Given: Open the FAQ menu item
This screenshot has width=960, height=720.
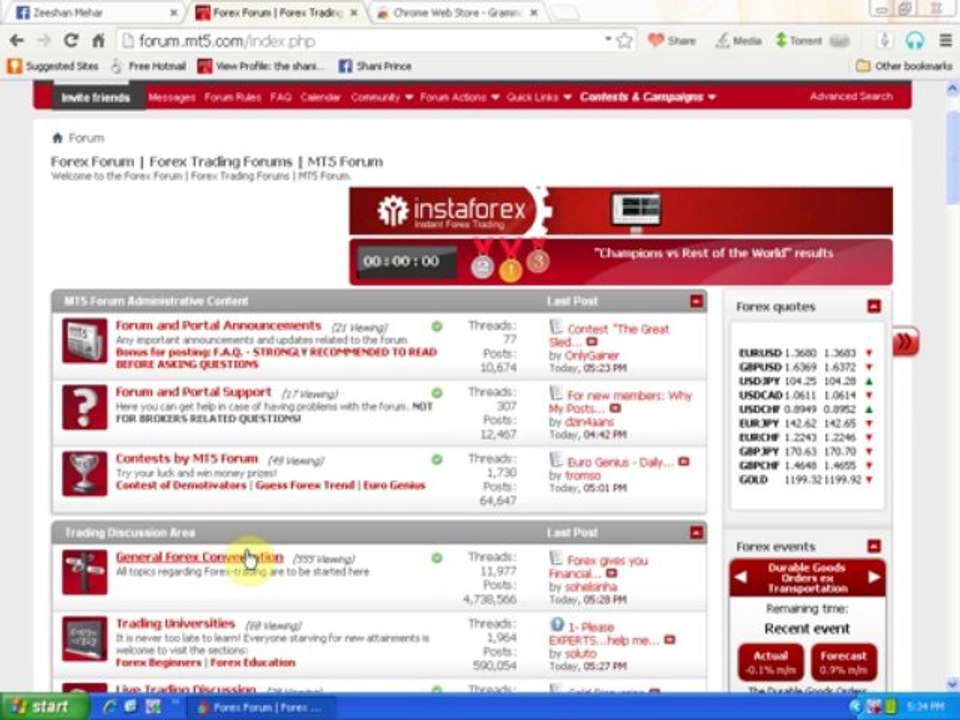Looking at the screenshot, I should 280,97.
